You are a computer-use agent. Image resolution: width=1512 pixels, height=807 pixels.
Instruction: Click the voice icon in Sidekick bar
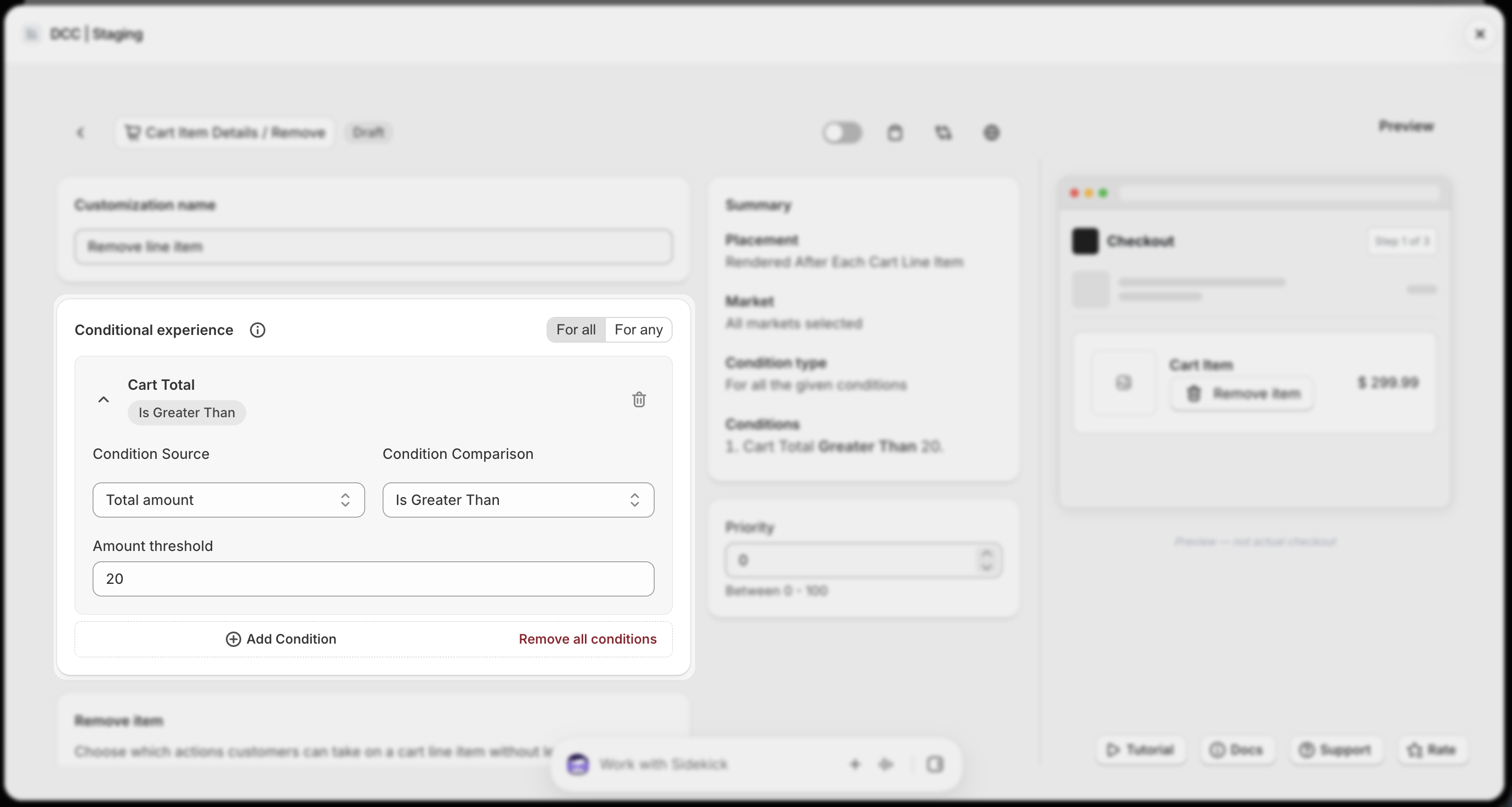point(886,764)
